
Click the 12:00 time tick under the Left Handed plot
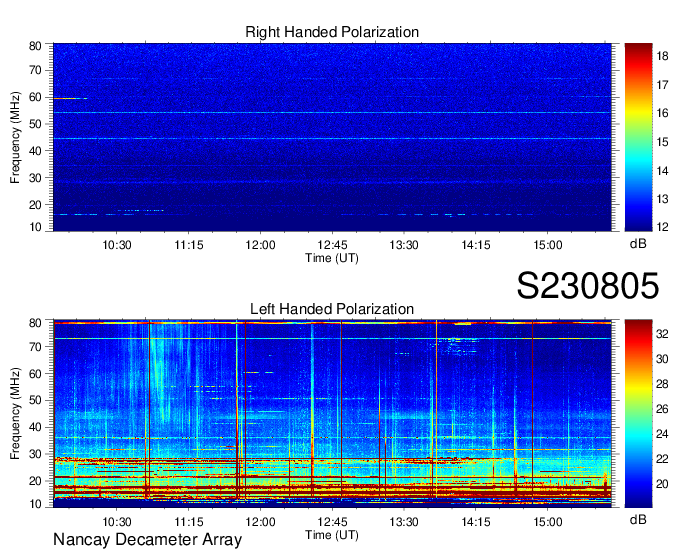coord(260,522)
